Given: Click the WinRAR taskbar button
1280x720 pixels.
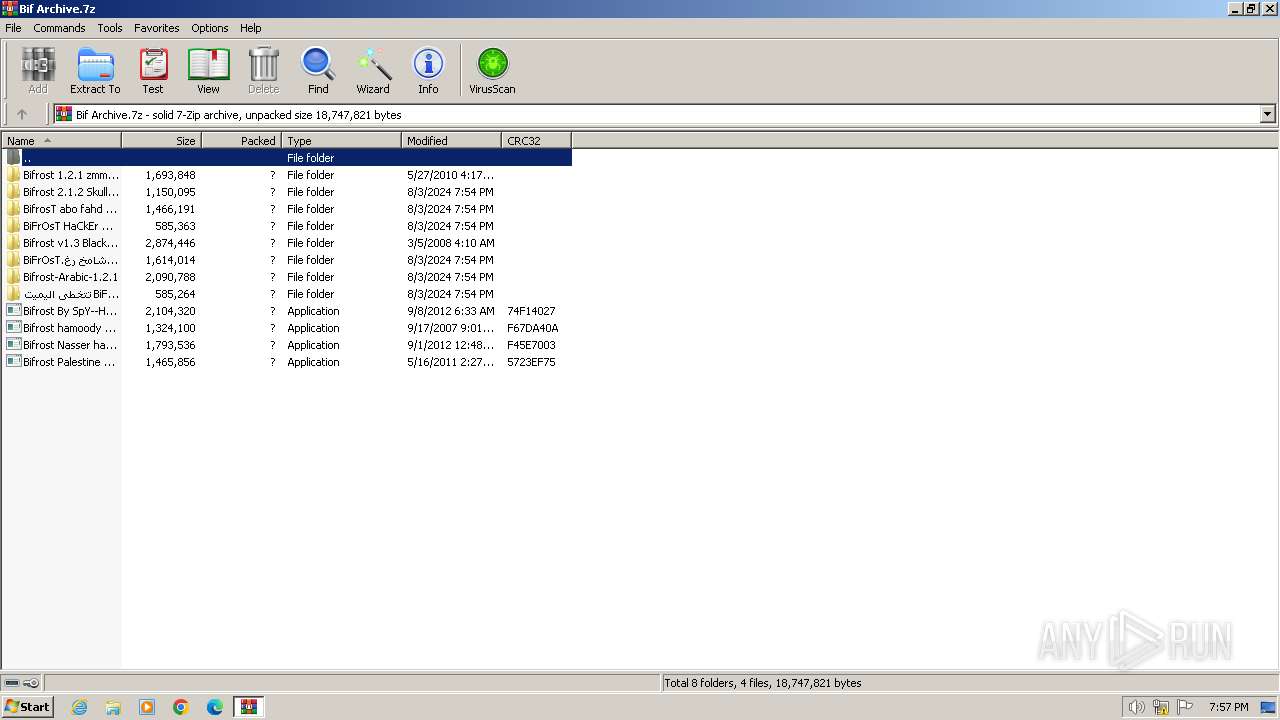Looking at the screenshot, I should pyautogui.click(x=249, y=707).
